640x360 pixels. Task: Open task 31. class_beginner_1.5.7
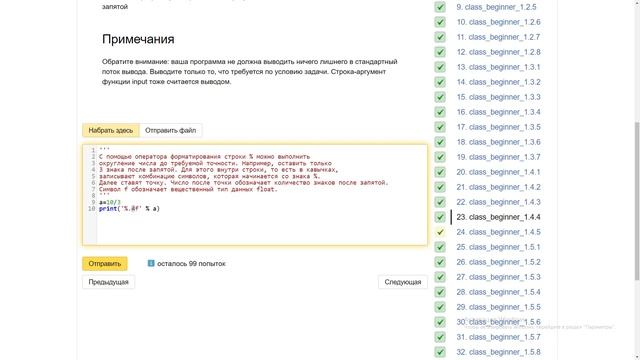(498, 337)
